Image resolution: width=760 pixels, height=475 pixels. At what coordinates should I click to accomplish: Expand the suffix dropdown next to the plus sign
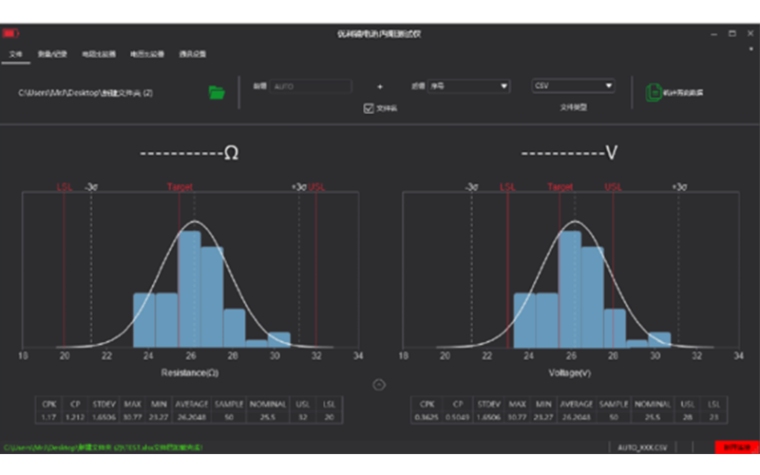tap(468, 86)
